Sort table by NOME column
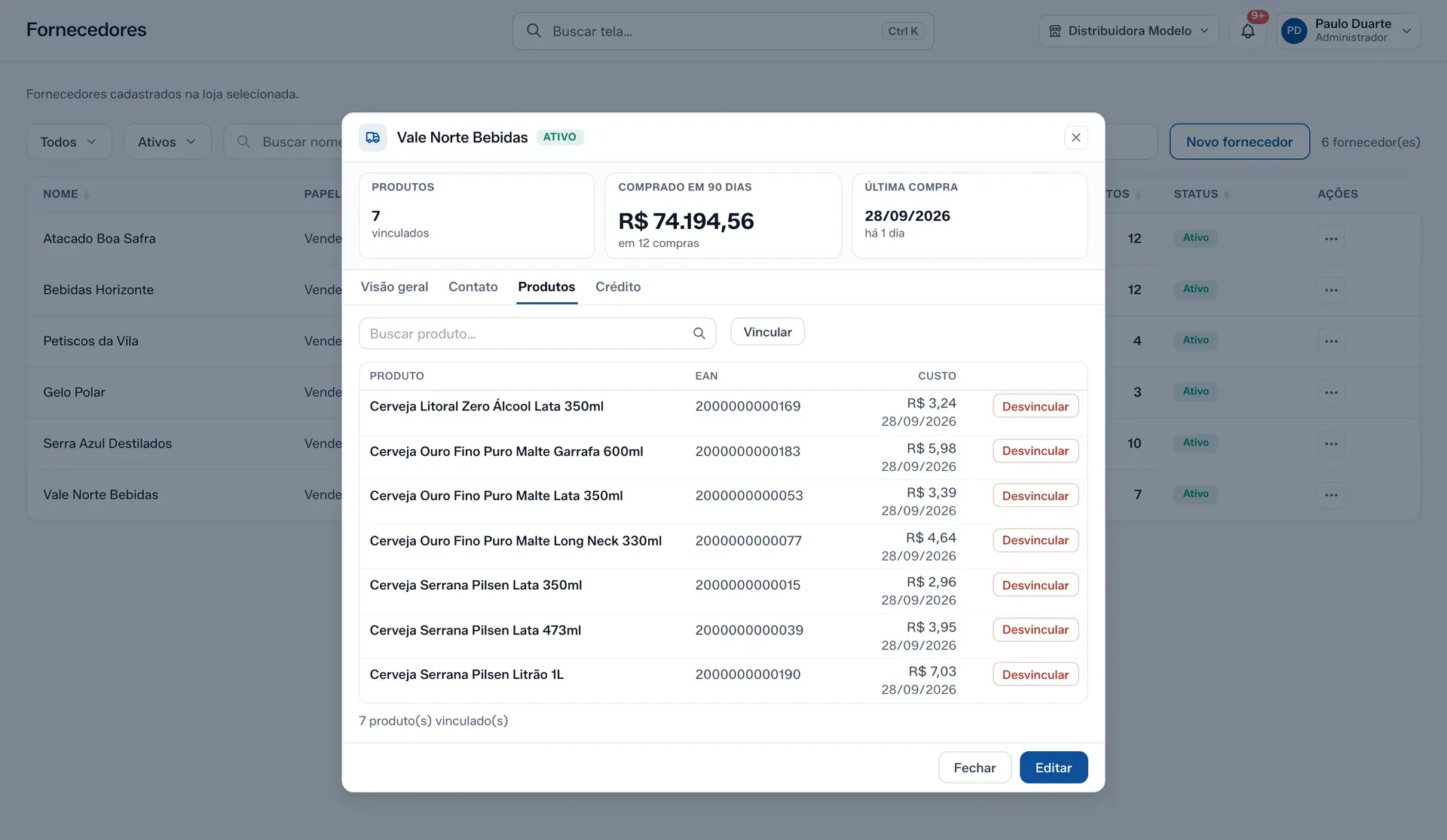This screenshot has height=840, width=1447. point(66,194)
